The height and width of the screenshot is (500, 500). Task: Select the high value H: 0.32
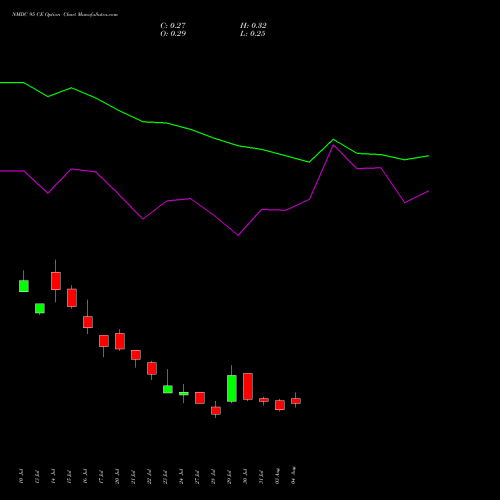253,25
